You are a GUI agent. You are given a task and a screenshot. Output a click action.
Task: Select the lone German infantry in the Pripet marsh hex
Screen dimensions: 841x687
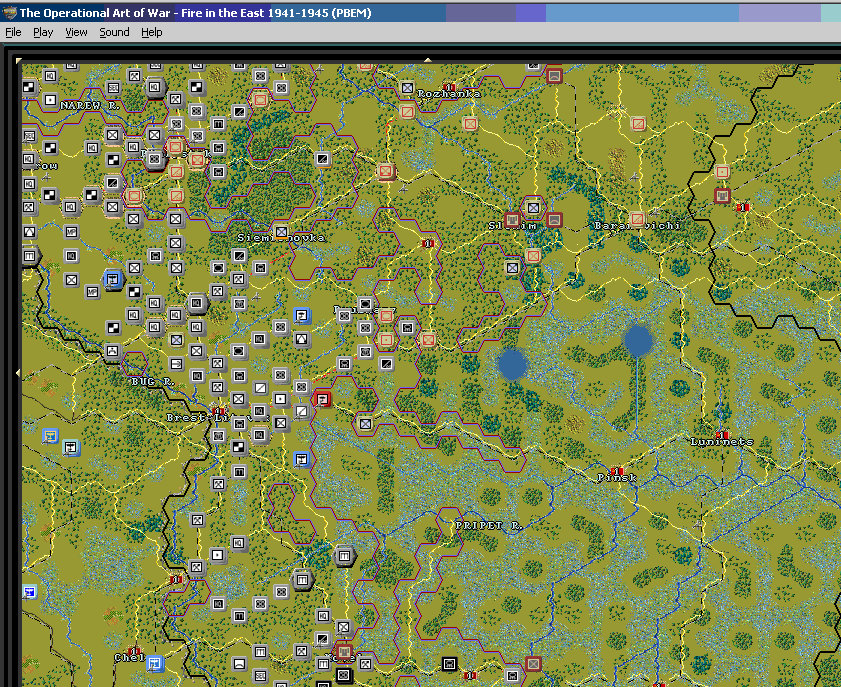click(365, 424)
